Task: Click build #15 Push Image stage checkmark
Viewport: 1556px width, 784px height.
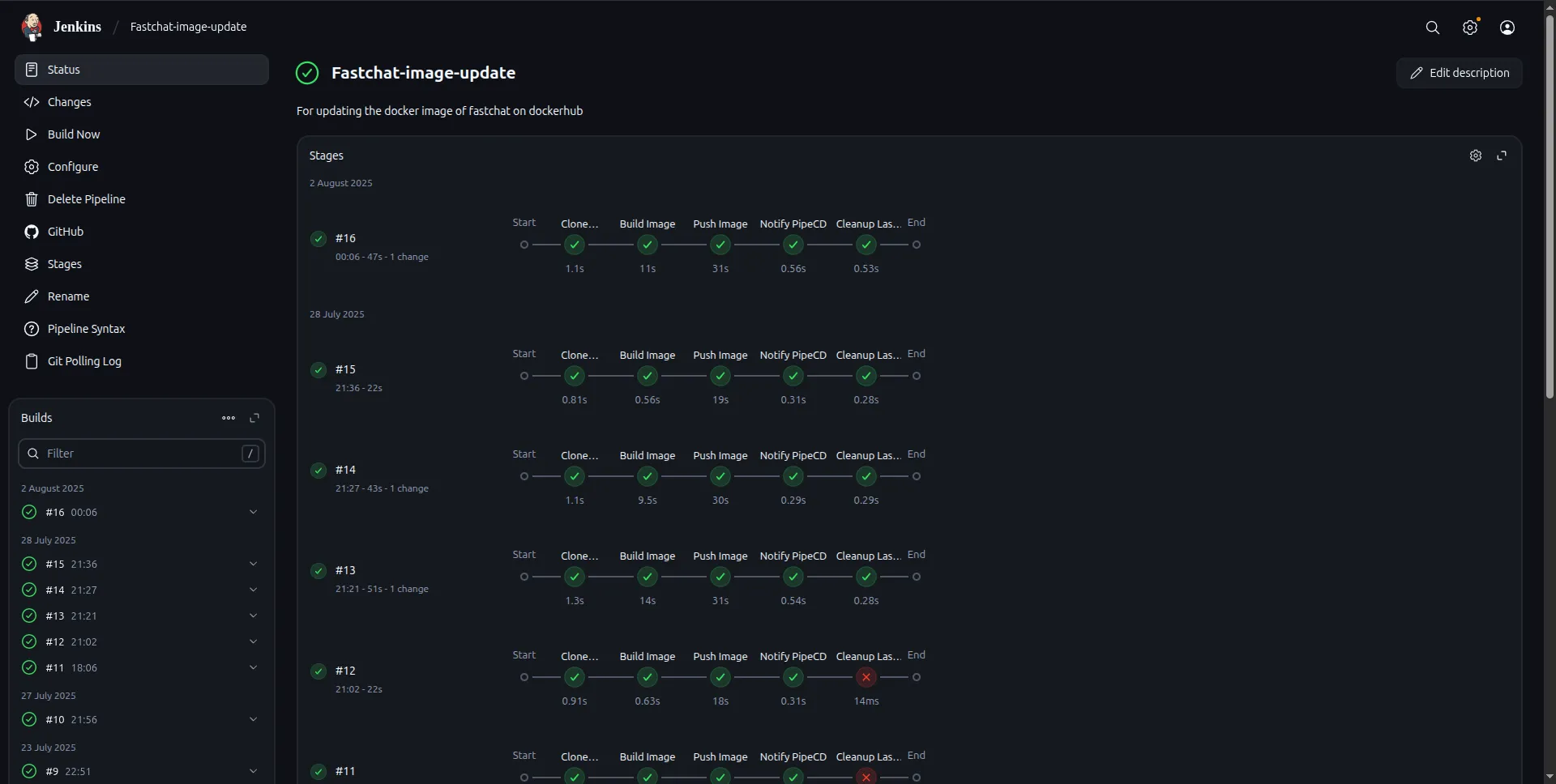Action: [x=720, y=376]
